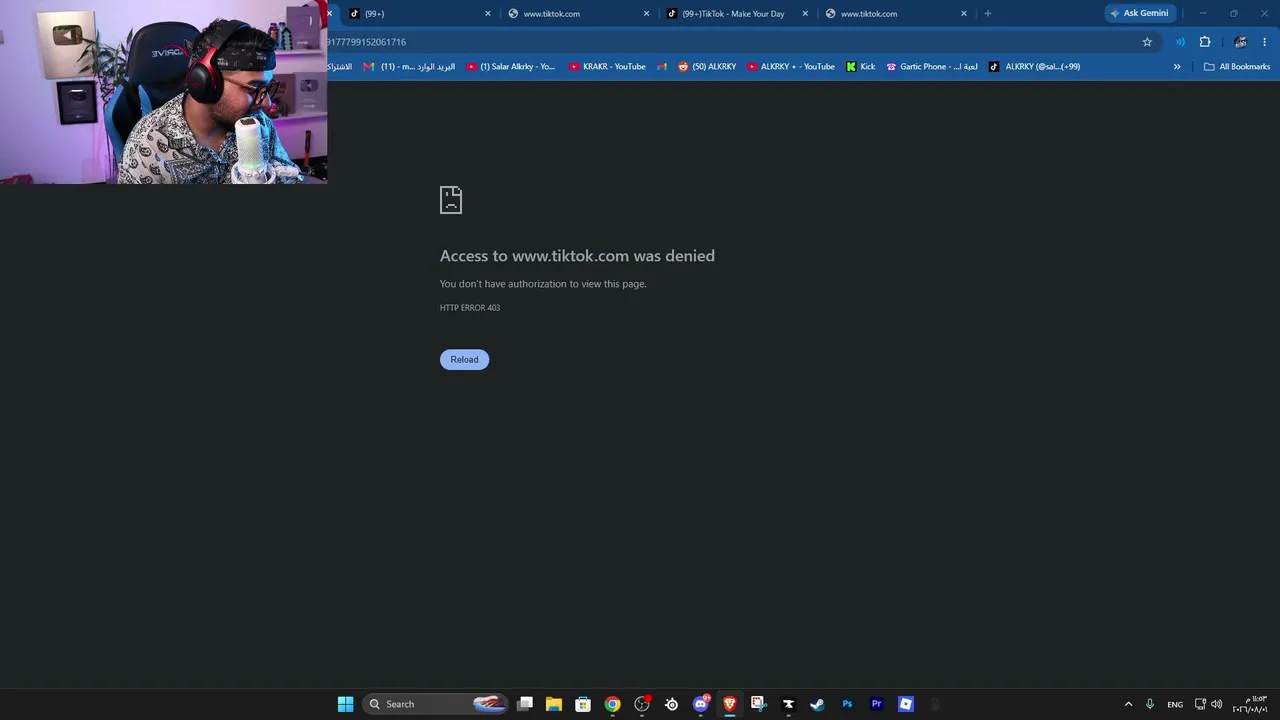Screen dimensions: 1280x720
Task: Open Steam from the taskbar
Action: tap(817, 704)
